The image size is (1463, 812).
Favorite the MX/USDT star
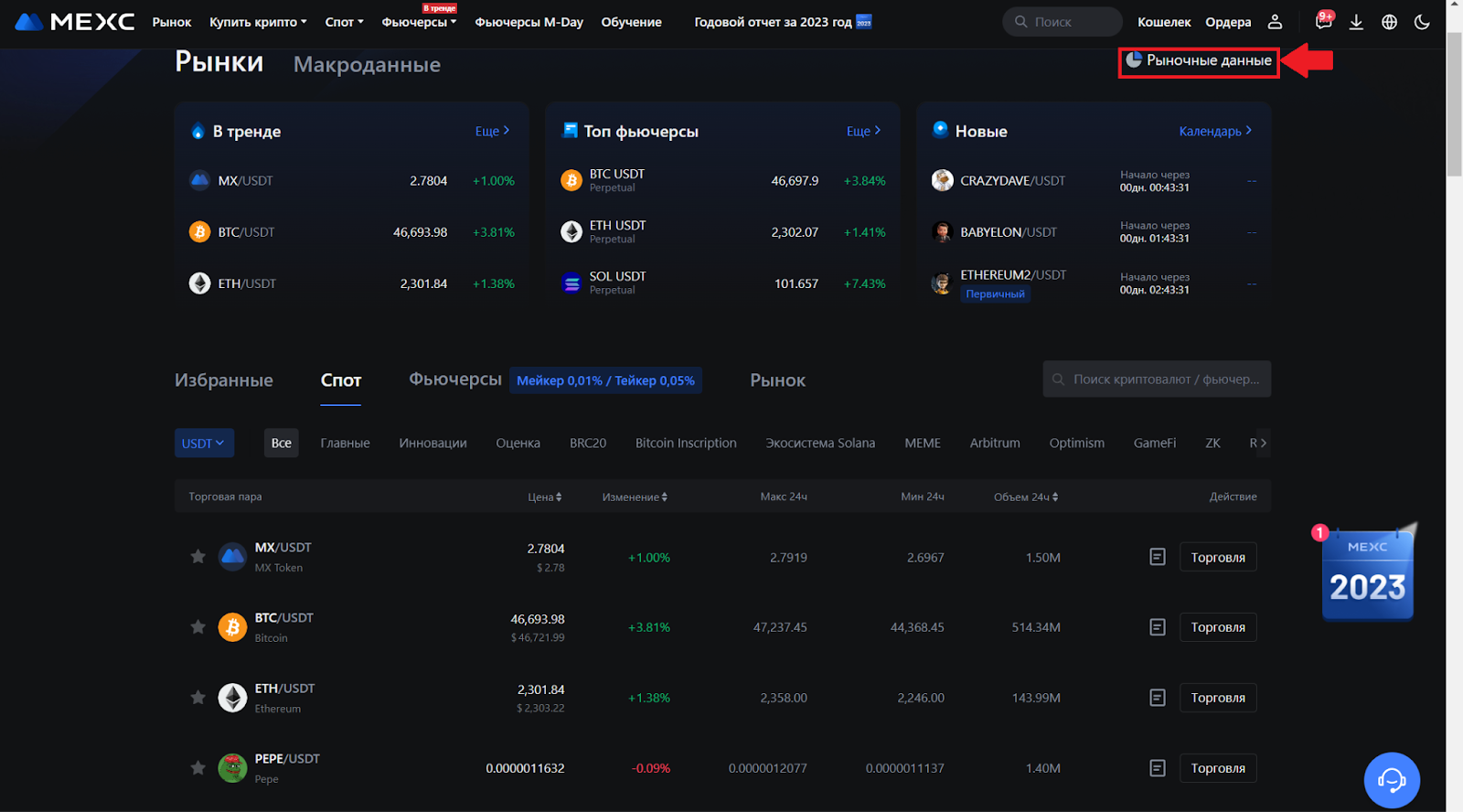198,556
